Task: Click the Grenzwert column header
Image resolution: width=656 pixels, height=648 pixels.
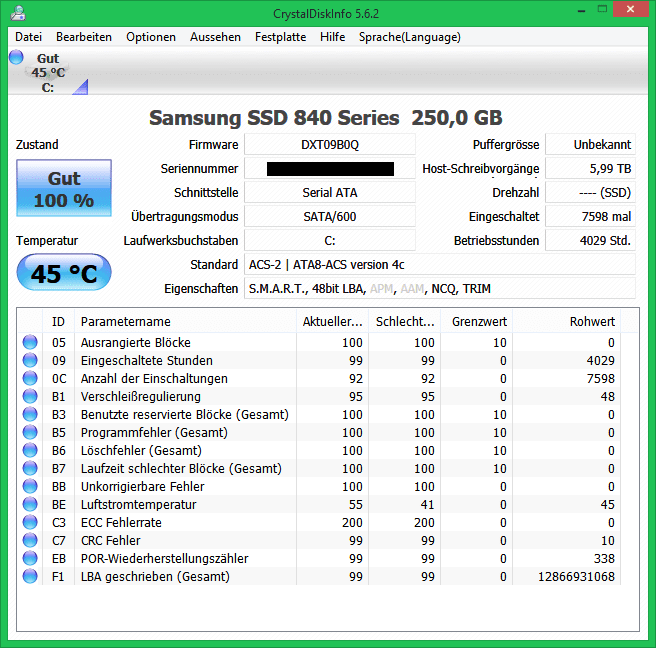Action: pos(477,321)
